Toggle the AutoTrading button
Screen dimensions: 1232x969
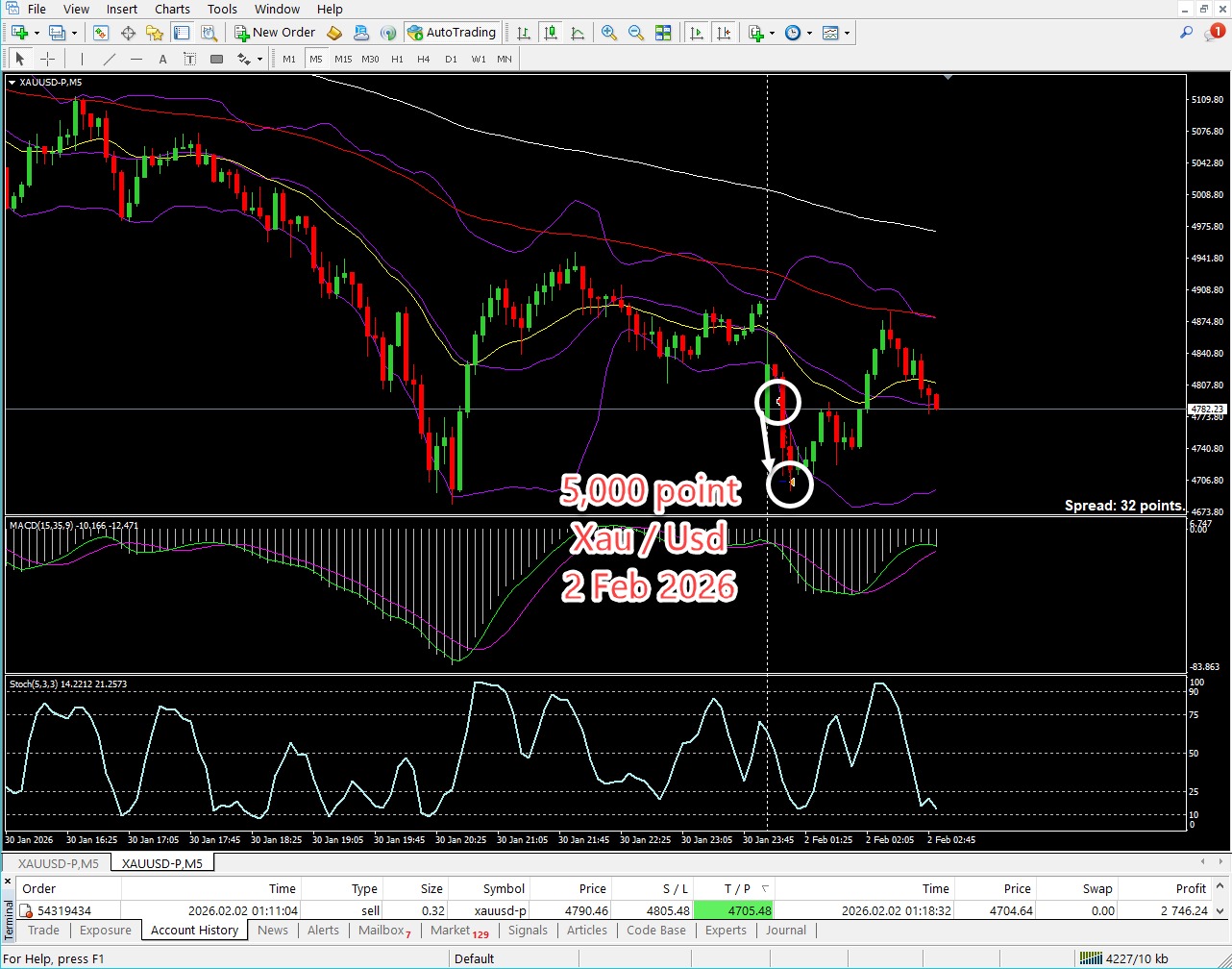pos(452,33)
